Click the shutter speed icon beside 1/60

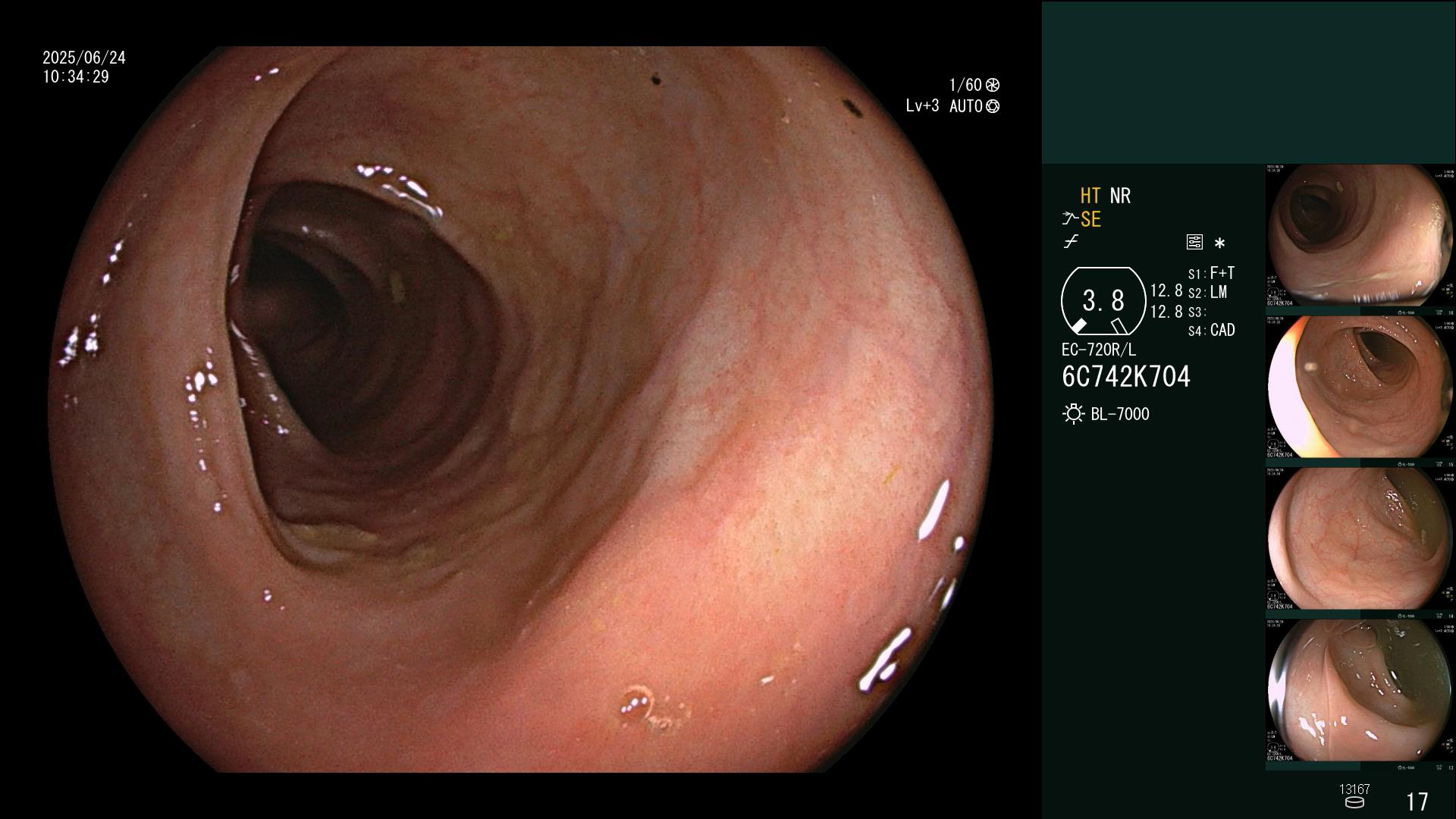coord(992,85)
